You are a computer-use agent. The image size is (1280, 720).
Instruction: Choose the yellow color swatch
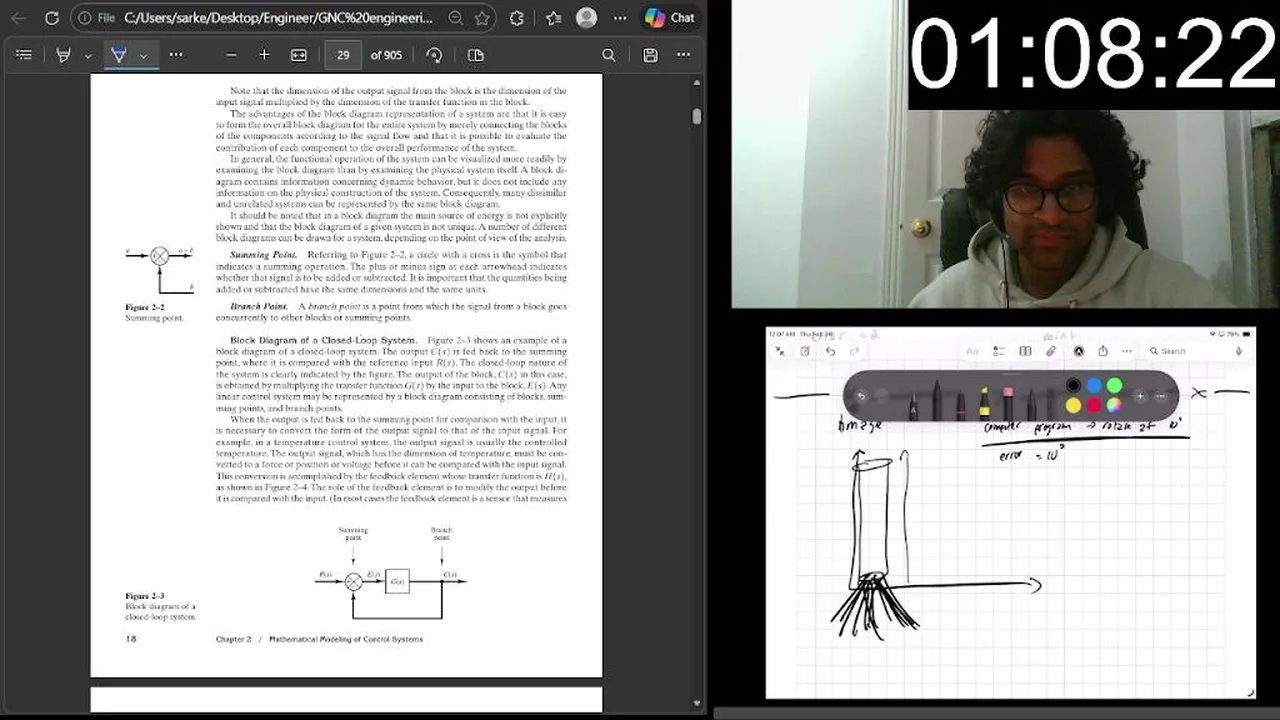coord(1073,405)
